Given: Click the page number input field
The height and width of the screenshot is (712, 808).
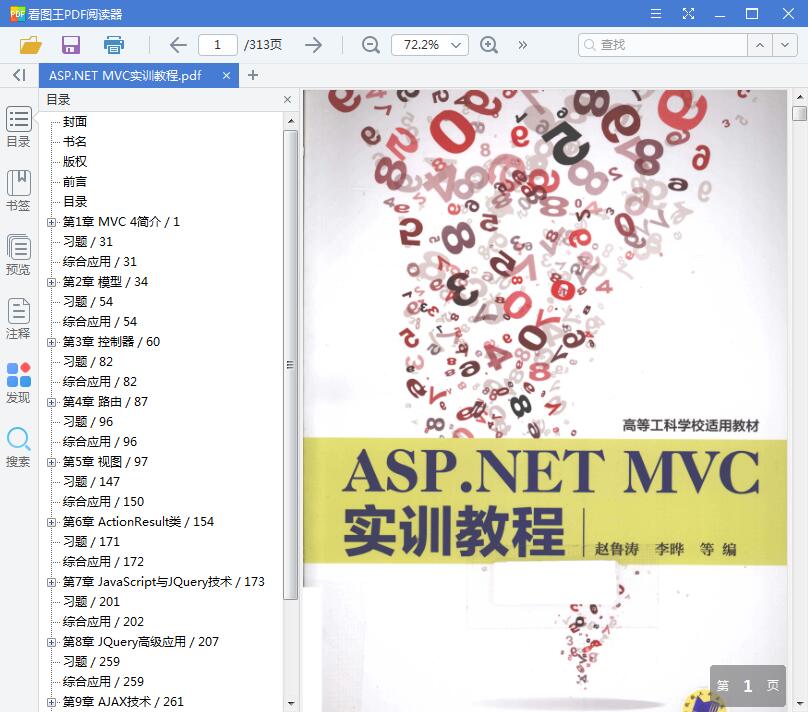Looking at the screenshot, I should (217, 45).
